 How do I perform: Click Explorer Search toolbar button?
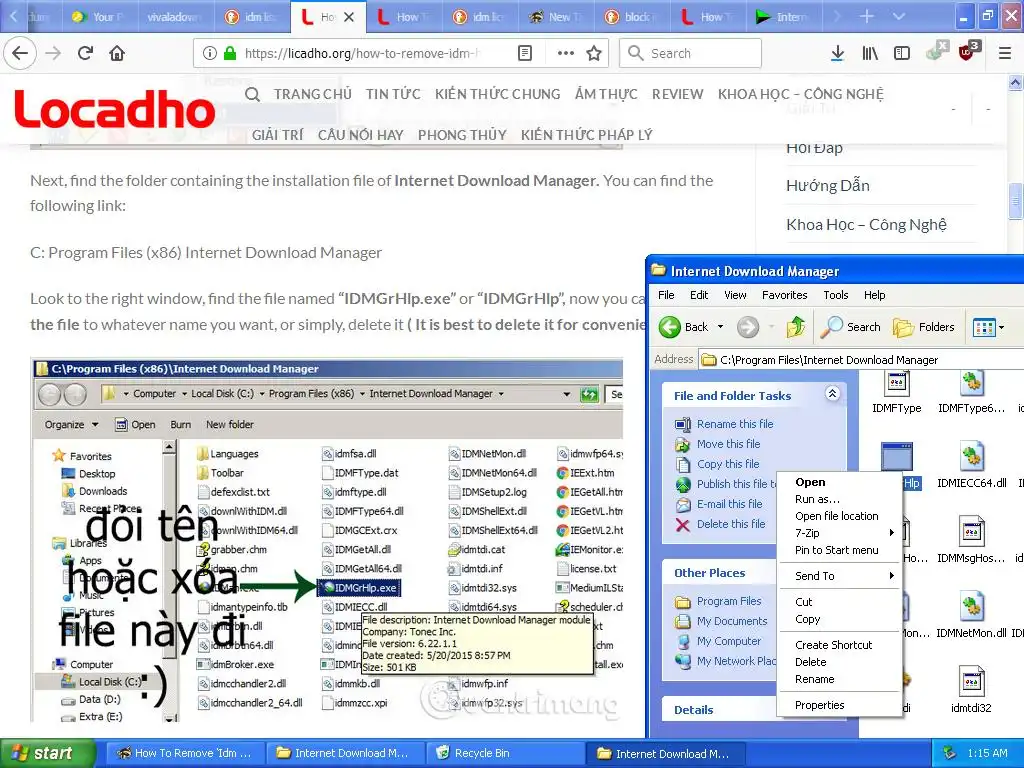click(x=851, y=327)
